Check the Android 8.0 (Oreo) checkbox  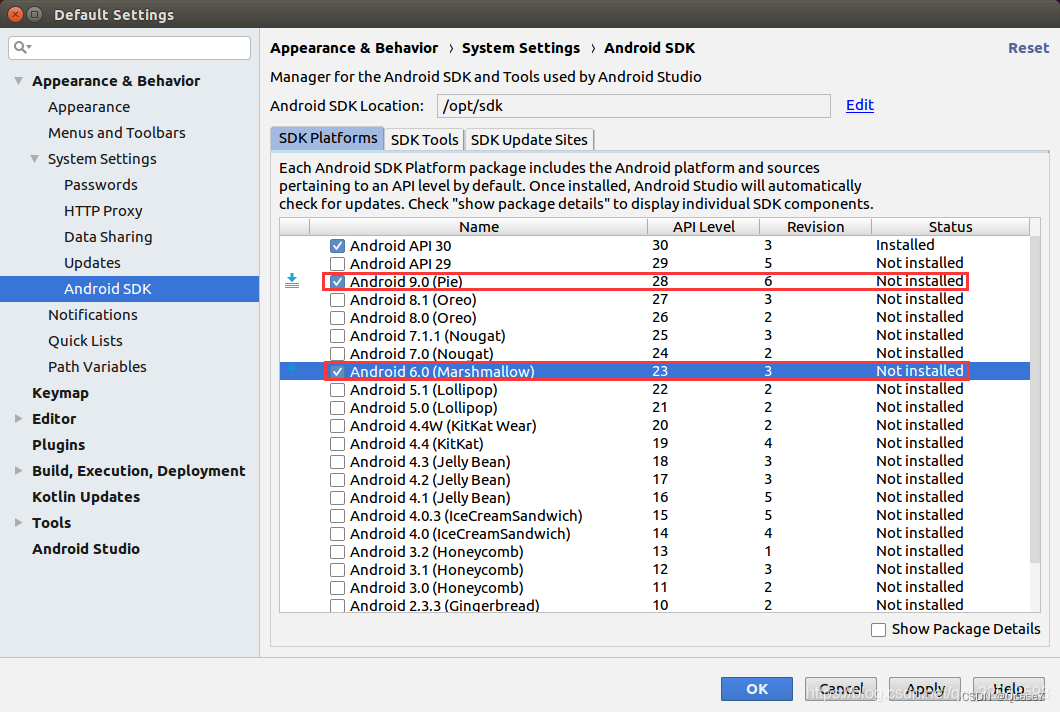337,318
